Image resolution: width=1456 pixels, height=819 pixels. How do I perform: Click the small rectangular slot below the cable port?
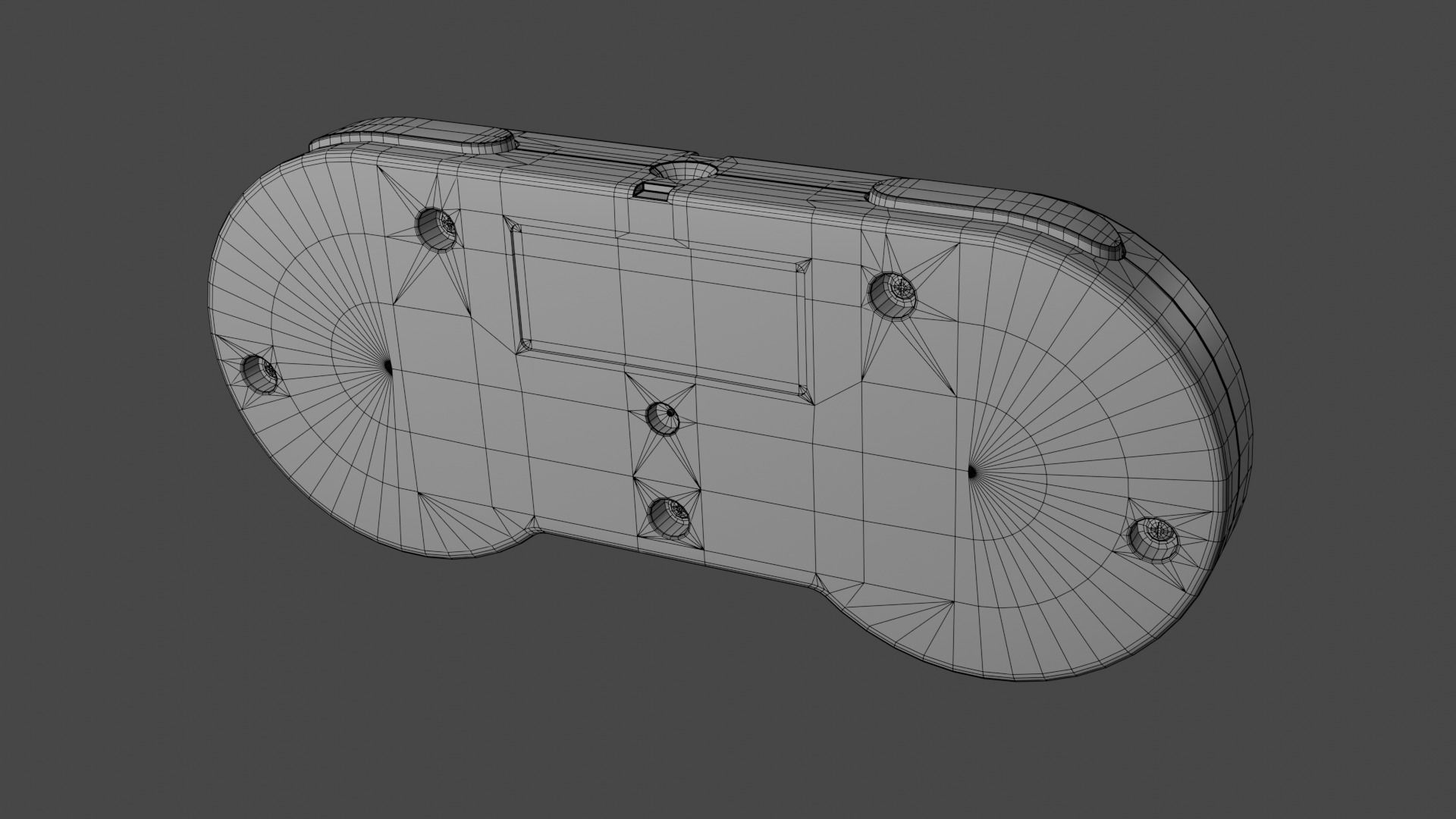tap(652, 190)
